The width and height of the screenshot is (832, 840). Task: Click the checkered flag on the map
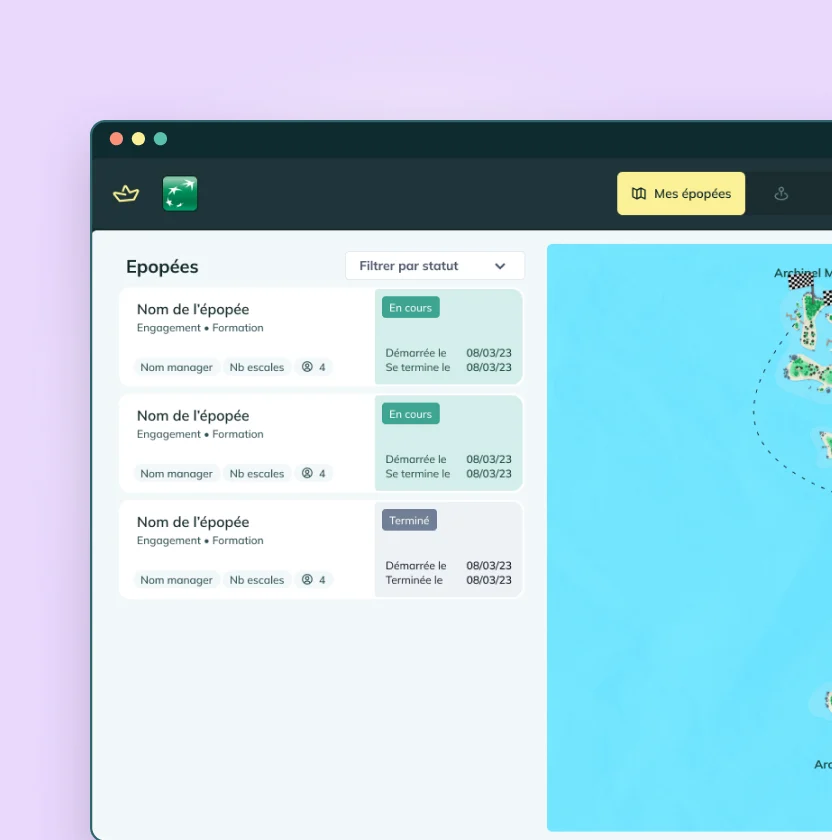click(x=802, y=283)
